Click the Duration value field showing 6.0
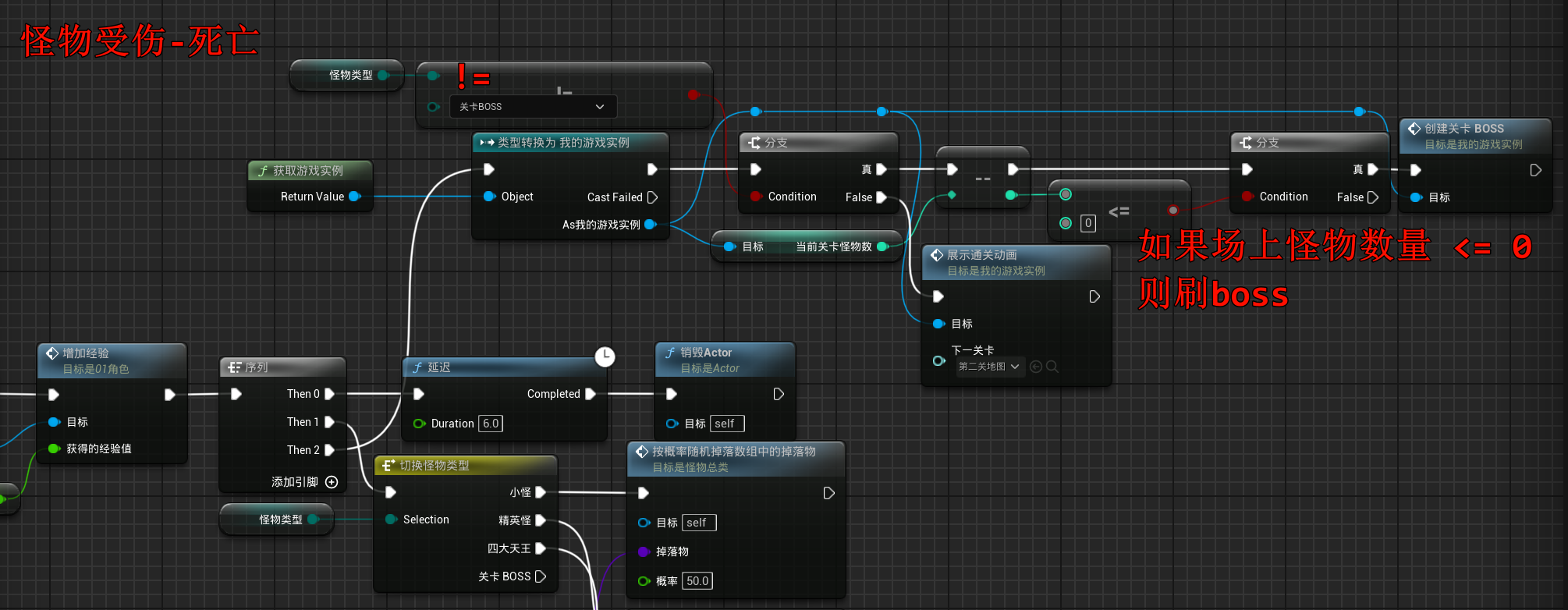1568x610 pixels. (x=490, y=424)
